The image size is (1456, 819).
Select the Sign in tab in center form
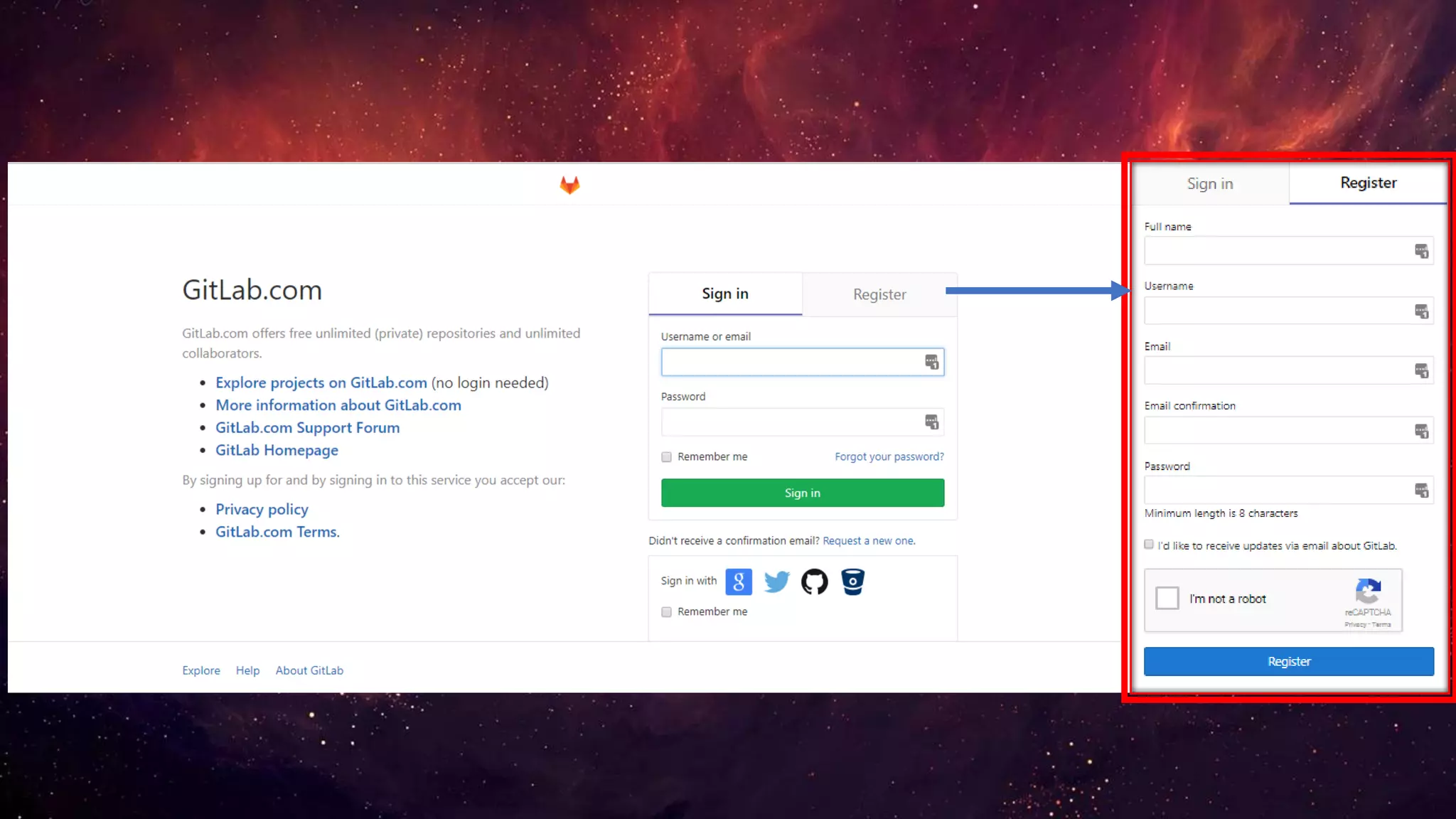point(725,294)
